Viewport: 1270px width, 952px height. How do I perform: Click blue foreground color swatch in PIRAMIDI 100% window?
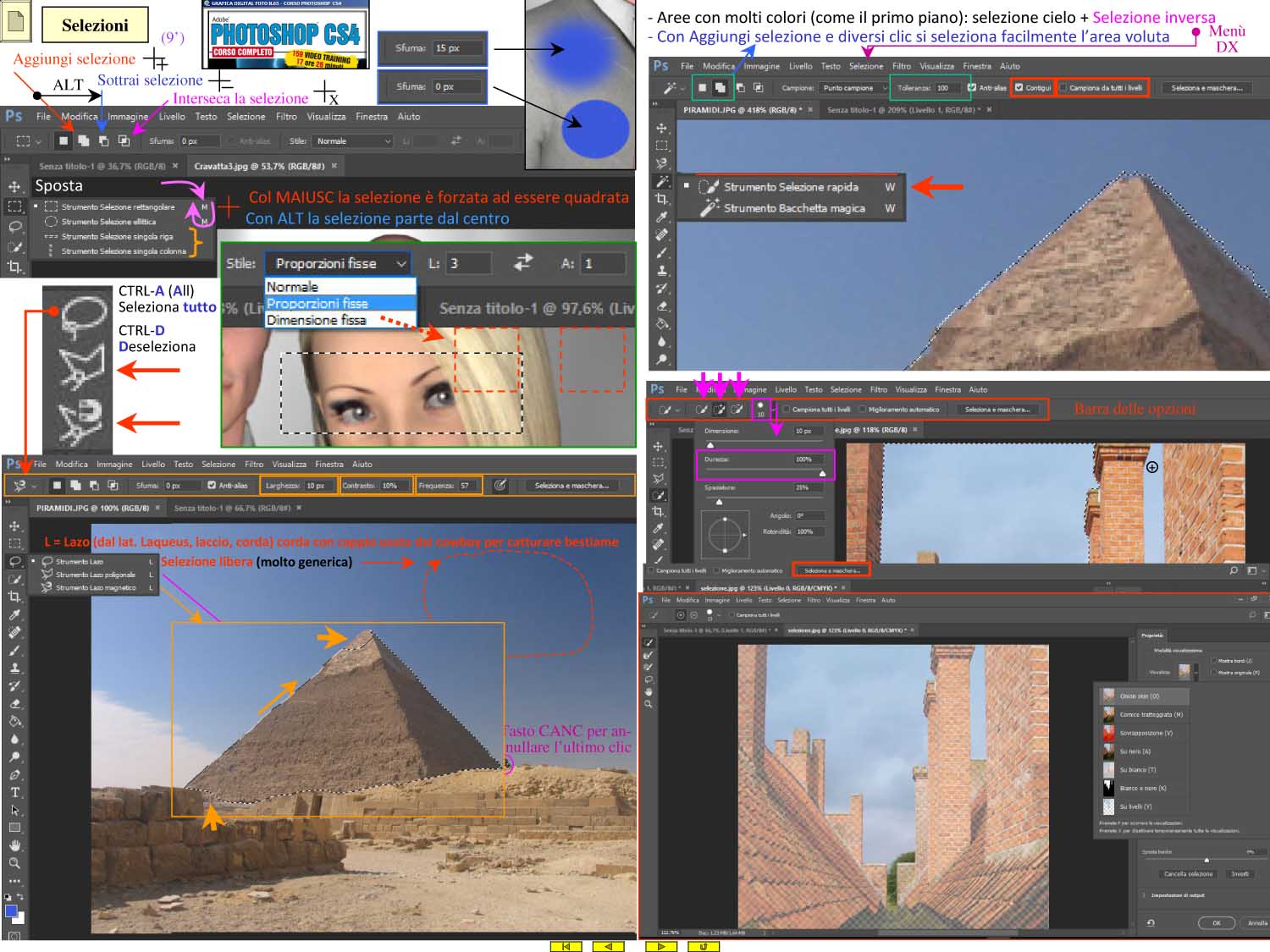[x=11, y=911]
